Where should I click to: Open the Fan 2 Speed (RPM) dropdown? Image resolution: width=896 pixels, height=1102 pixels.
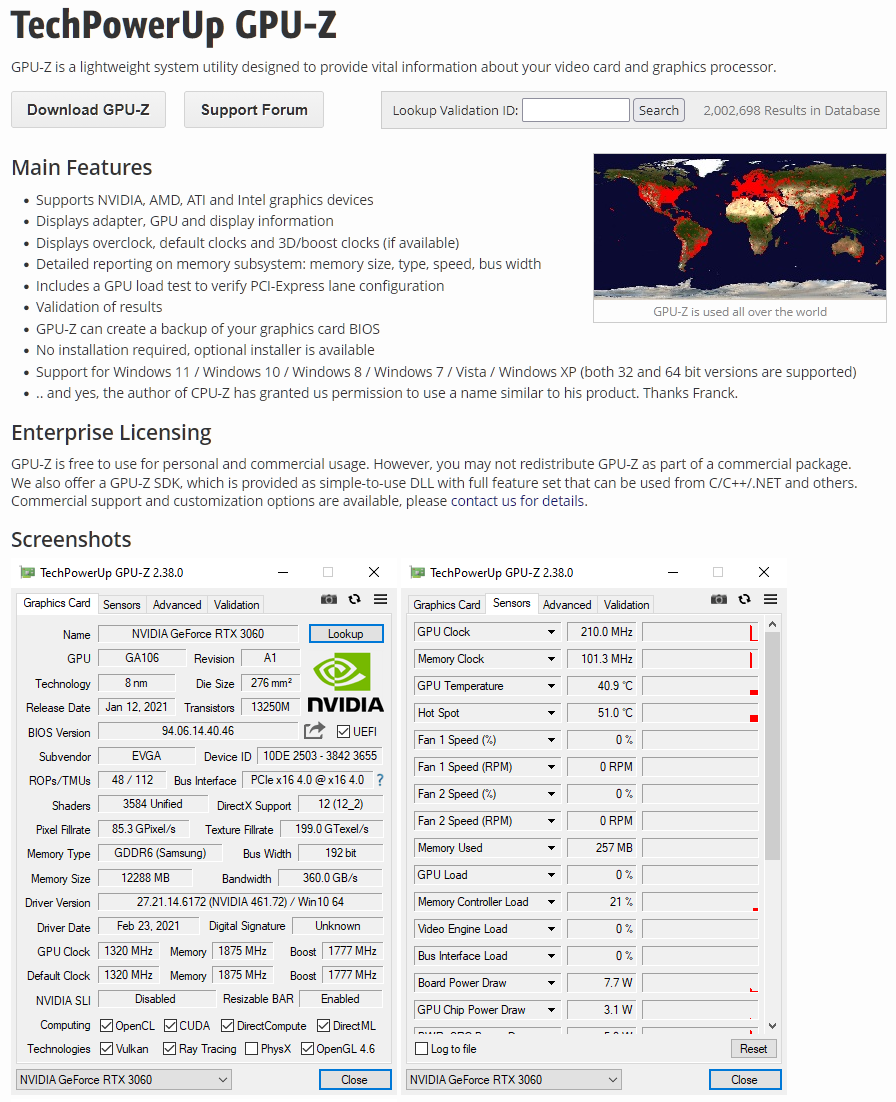[552, 821]
